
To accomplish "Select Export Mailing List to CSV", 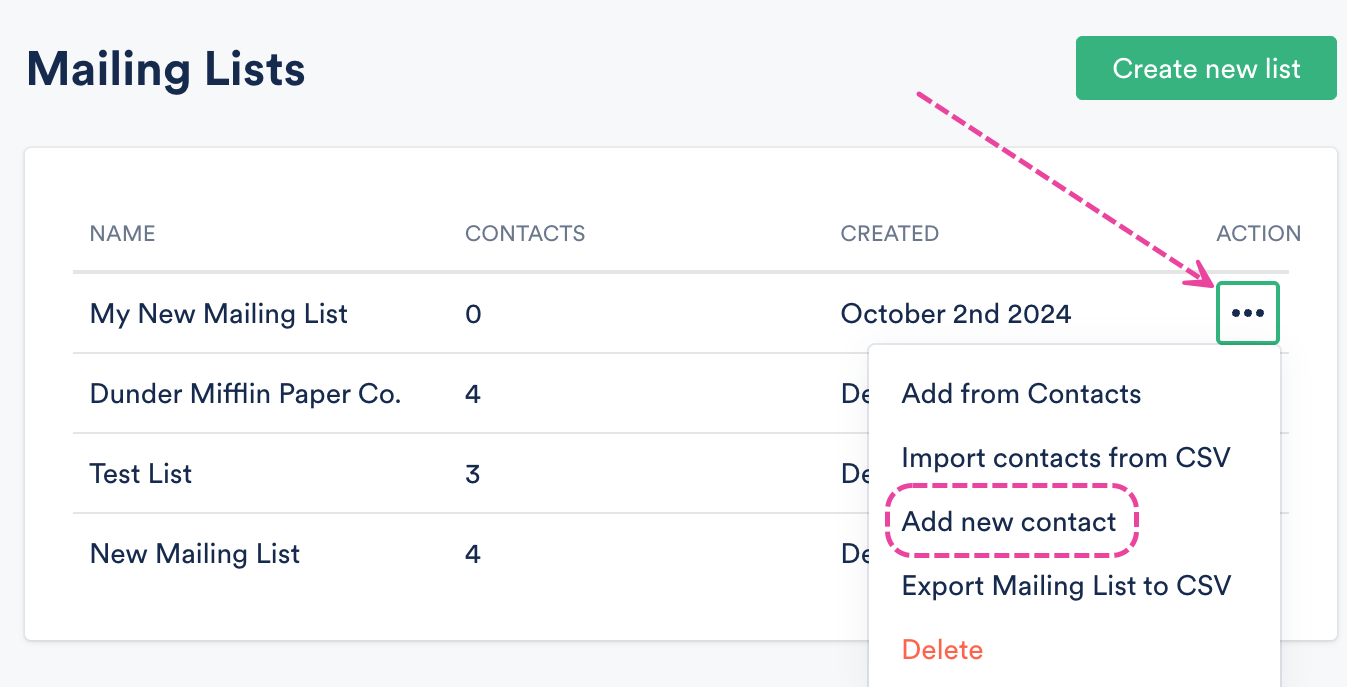I will (x=1065, y=586).
